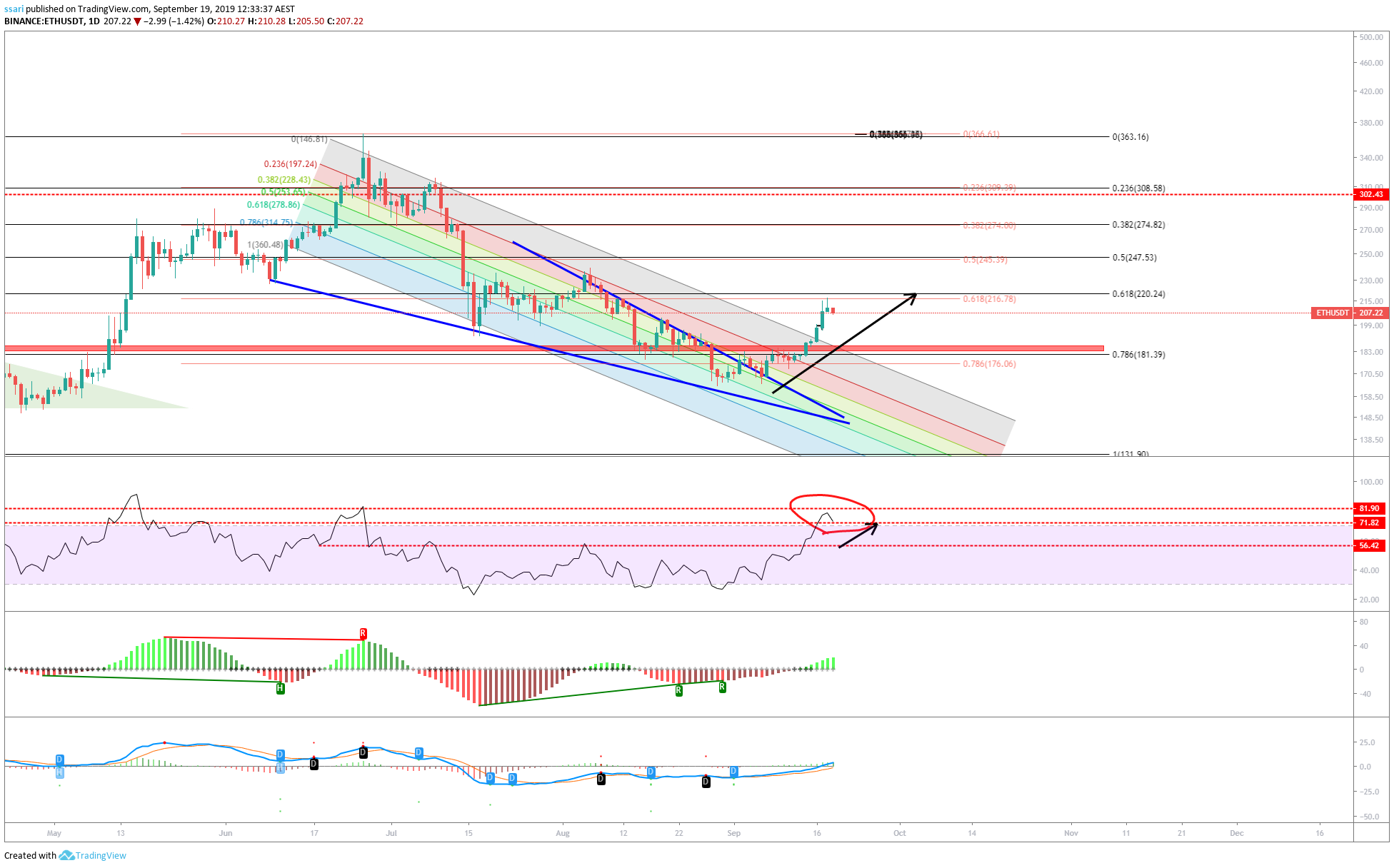Select the pink 0.5(245.39) retracement label

985,260
